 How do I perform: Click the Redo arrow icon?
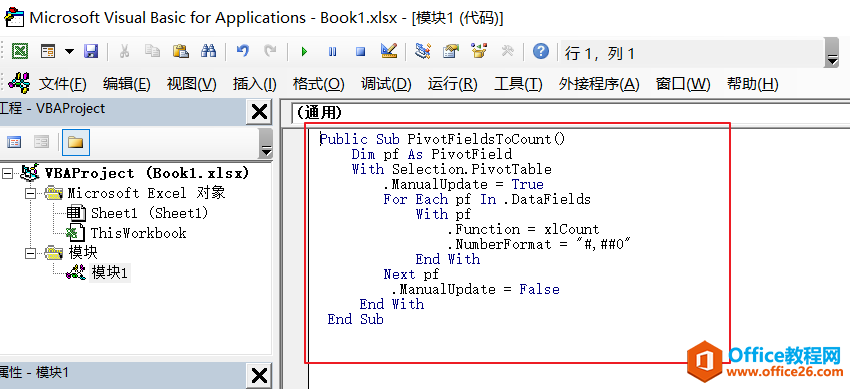tap(270, 51)
